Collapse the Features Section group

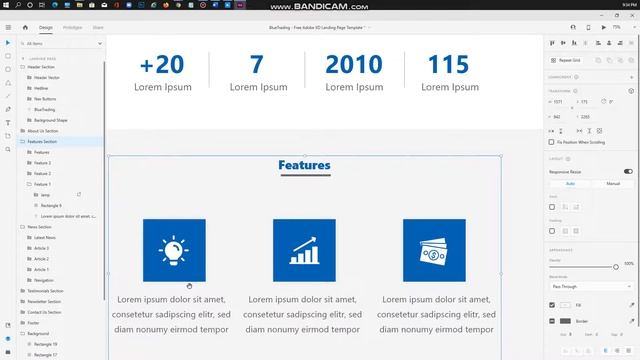23,142
